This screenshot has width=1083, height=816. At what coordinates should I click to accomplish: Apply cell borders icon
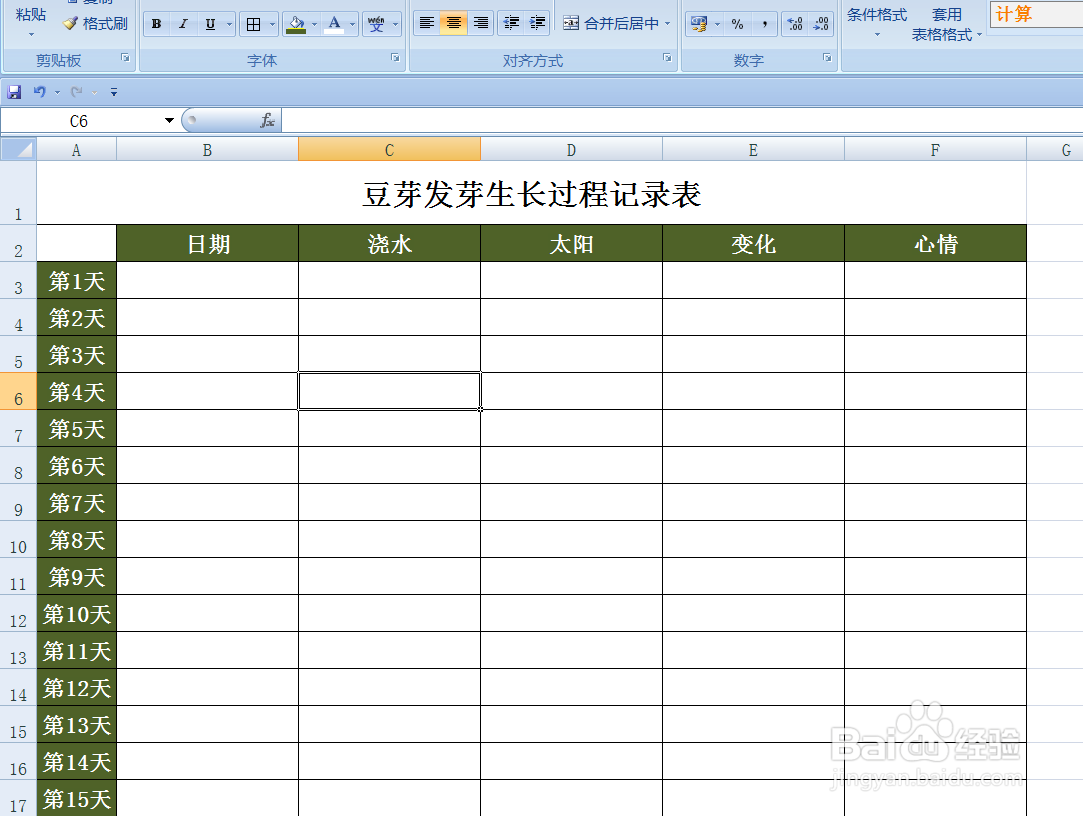coord(253,24)
